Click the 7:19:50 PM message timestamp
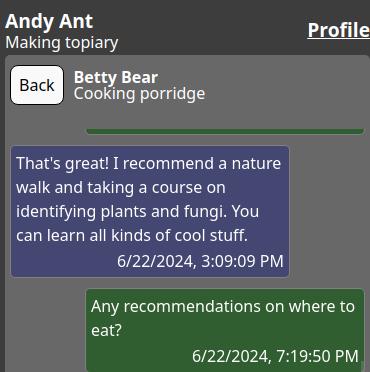370x372 pixels. [x=318, y=356]
